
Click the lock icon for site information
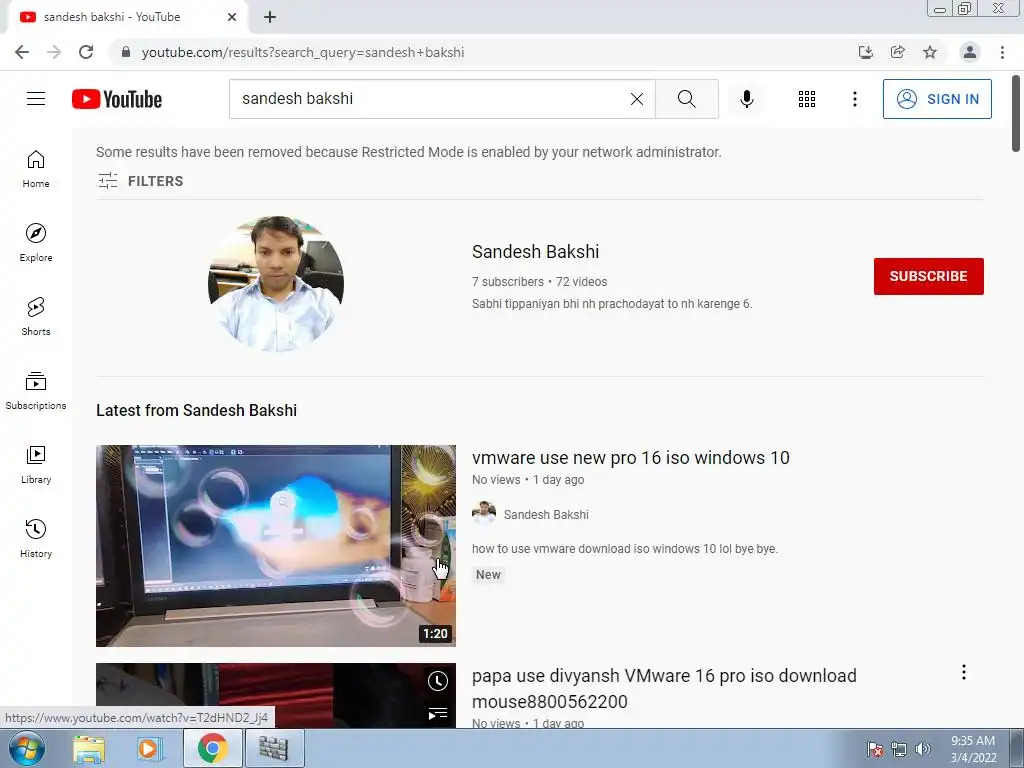click(x=126, y=52)
